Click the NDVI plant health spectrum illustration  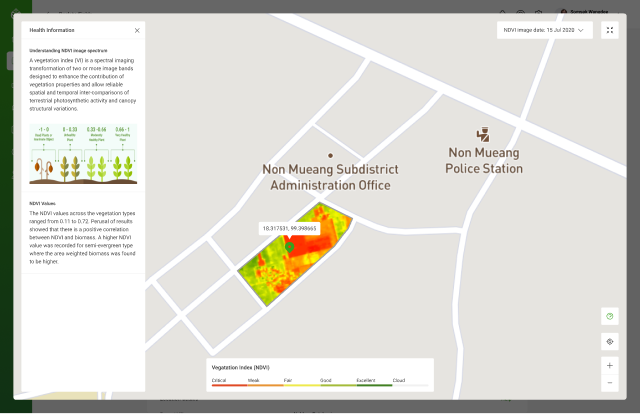[x=83, y=154]
